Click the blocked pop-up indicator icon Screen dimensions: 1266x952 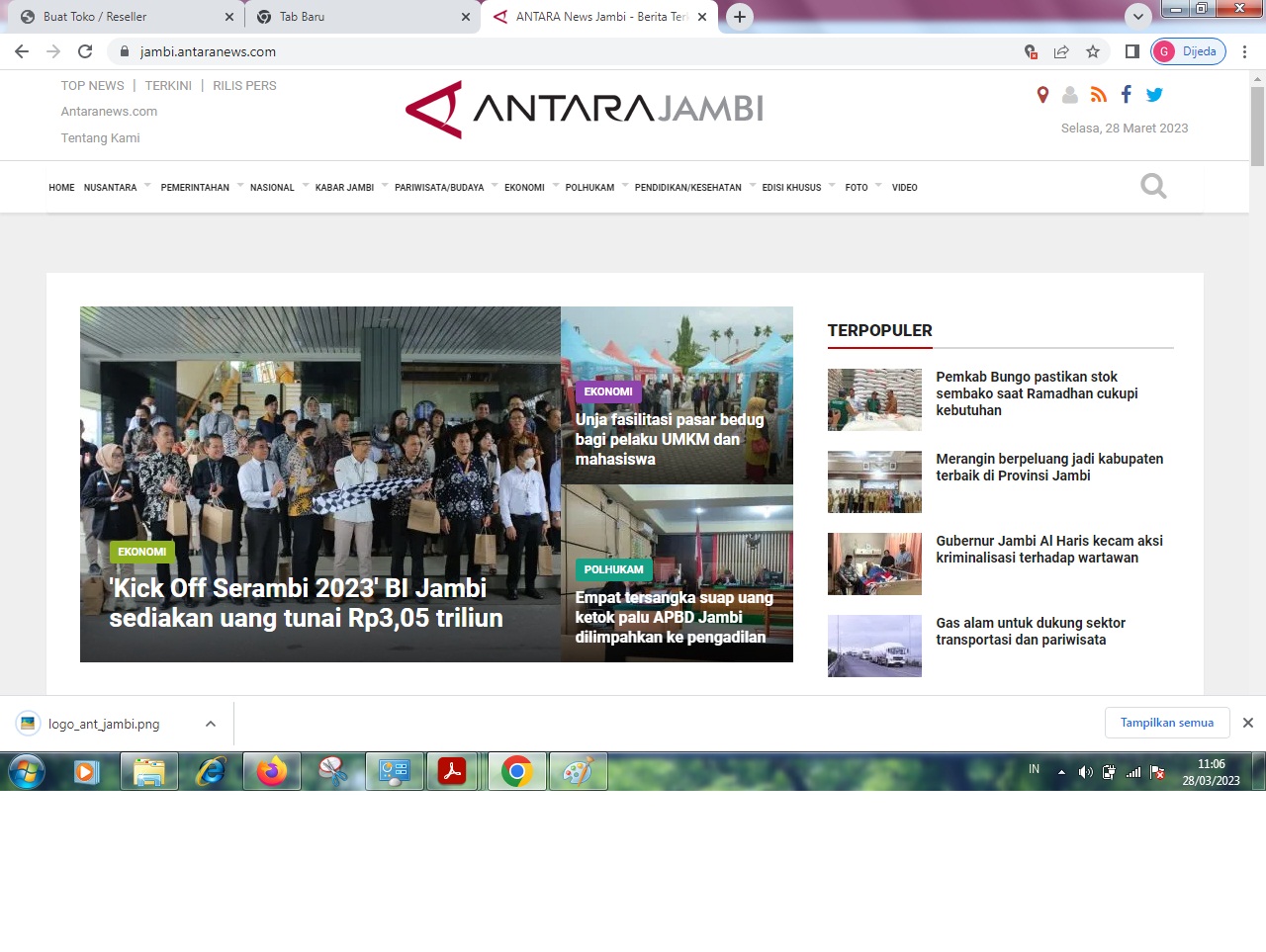coord(1031,51)
